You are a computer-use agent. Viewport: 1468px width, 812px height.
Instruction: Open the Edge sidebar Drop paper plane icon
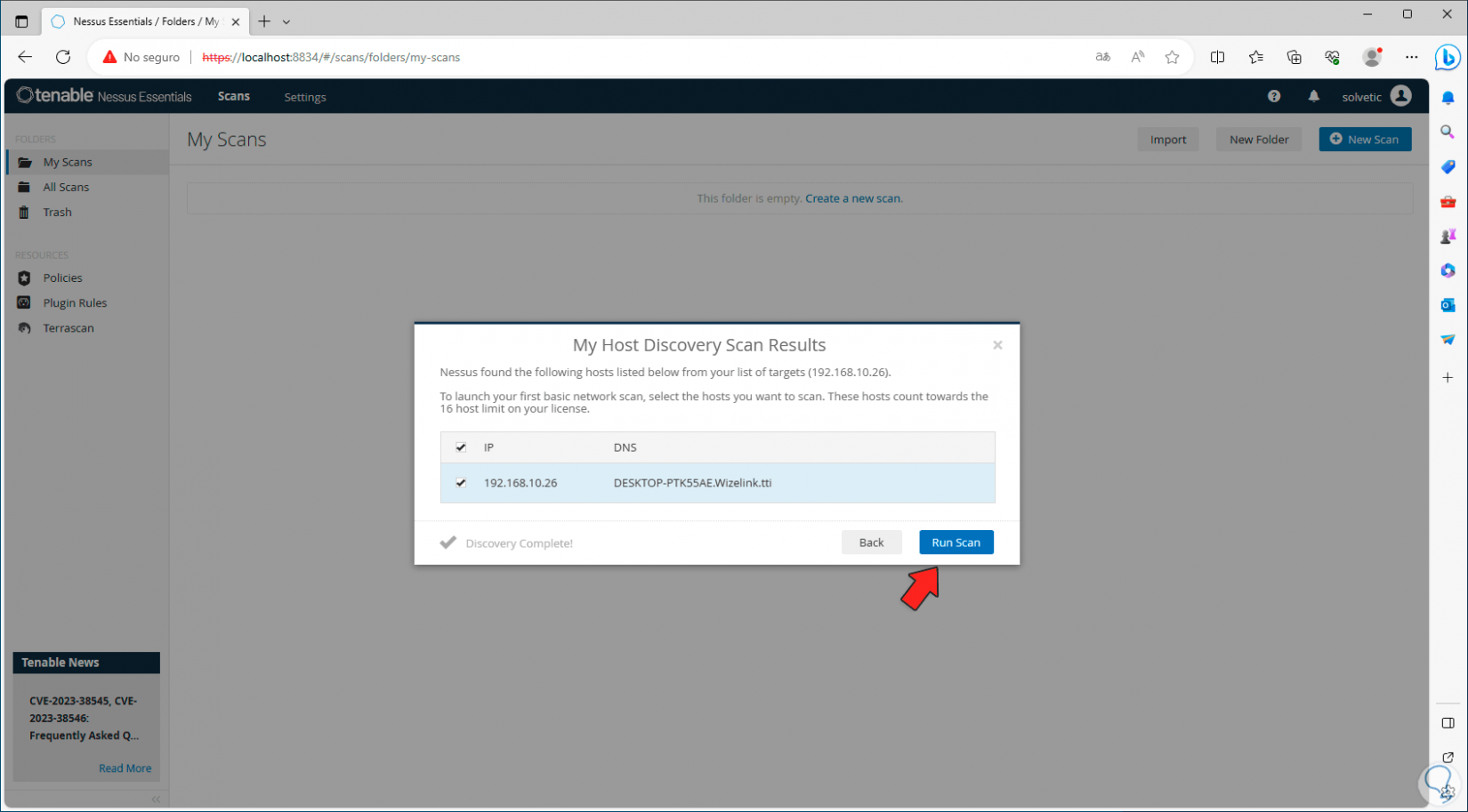pos(1448,340)
